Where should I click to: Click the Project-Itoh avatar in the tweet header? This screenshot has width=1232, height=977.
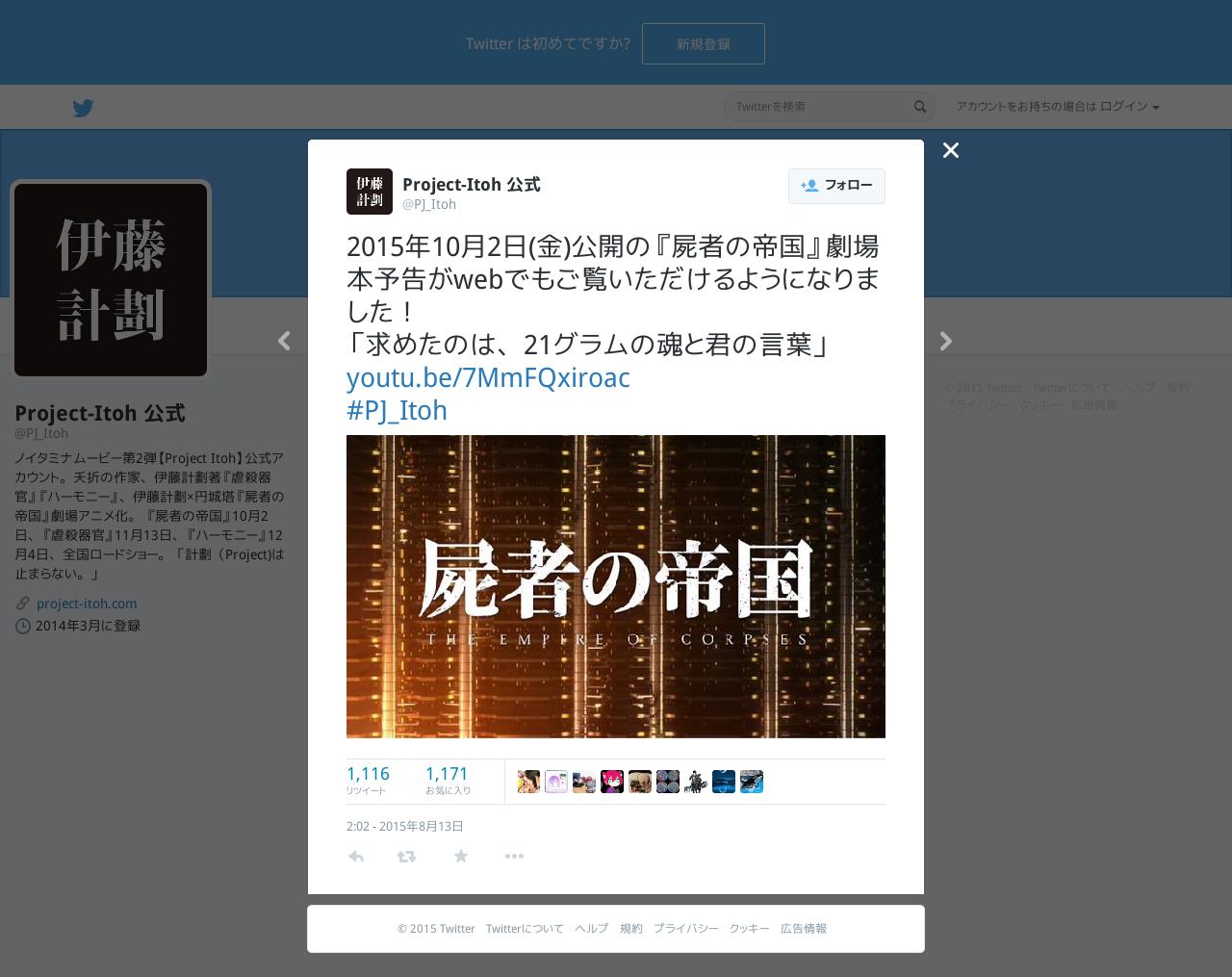click(370, 192)
